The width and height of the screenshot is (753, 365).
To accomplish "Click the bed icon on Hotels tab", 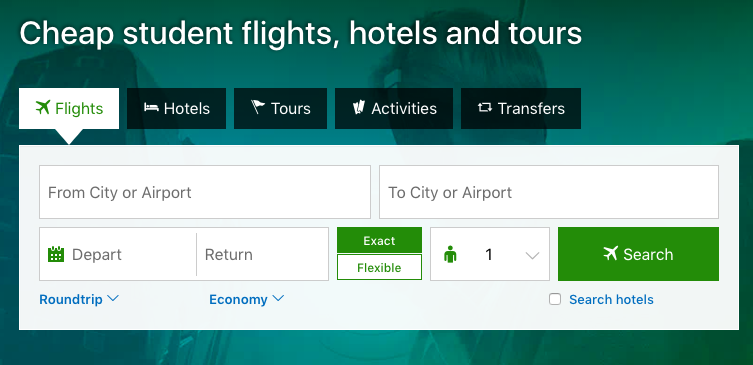I will click(151, 108).
